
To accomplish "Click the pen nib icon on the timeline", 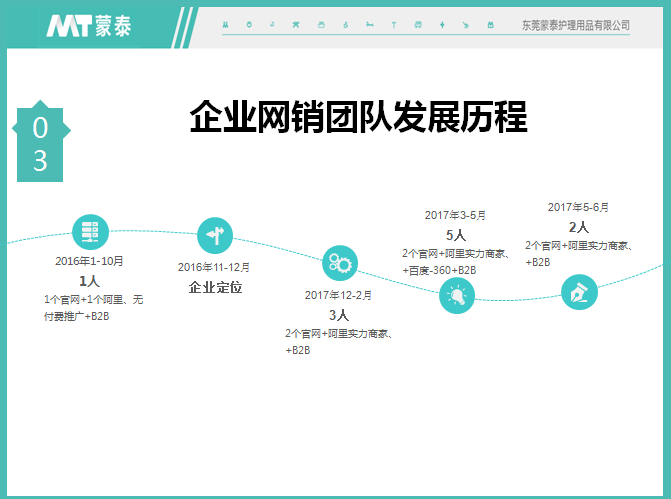I will click(577, 292).
